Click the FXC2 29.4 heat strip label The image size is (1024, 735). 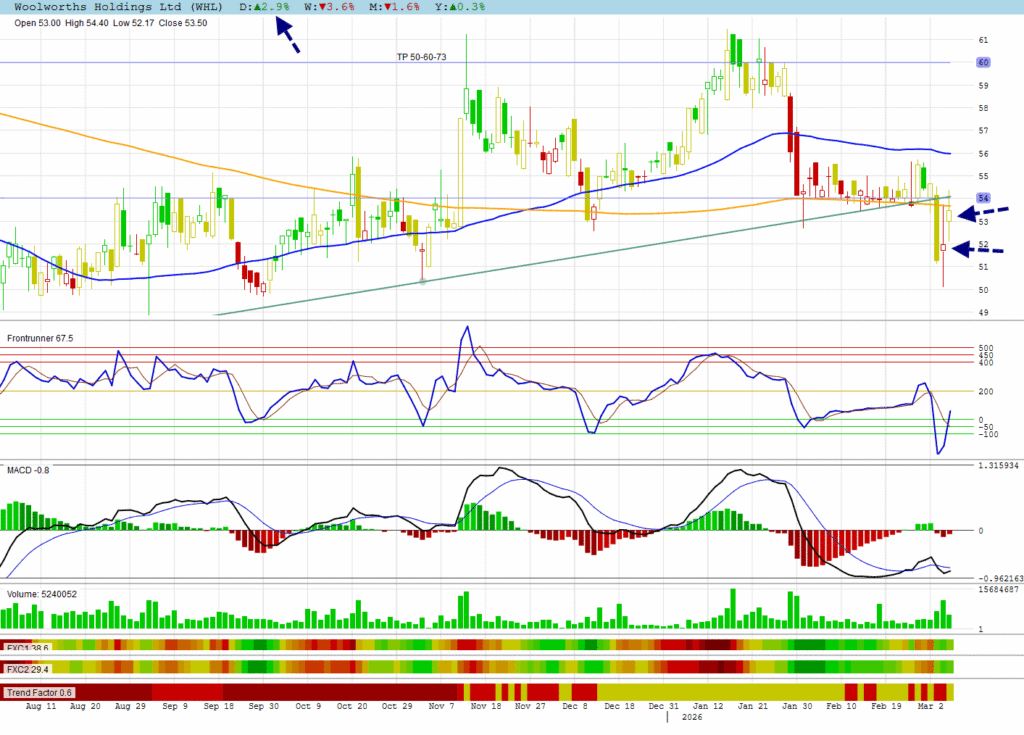point(28,668)
